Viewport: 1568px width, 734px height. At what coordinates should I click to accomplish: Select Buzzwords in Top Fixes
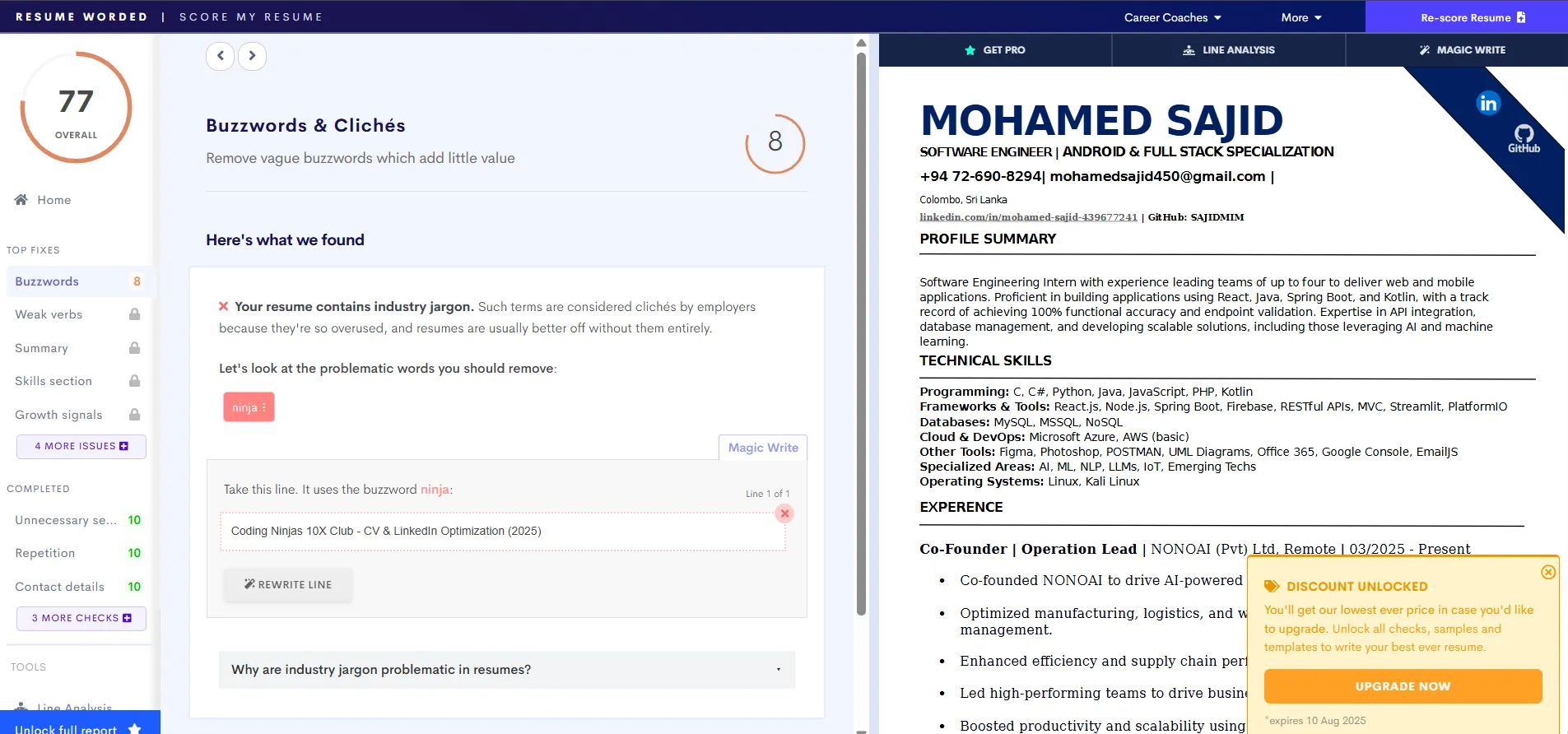coord(79,281)
